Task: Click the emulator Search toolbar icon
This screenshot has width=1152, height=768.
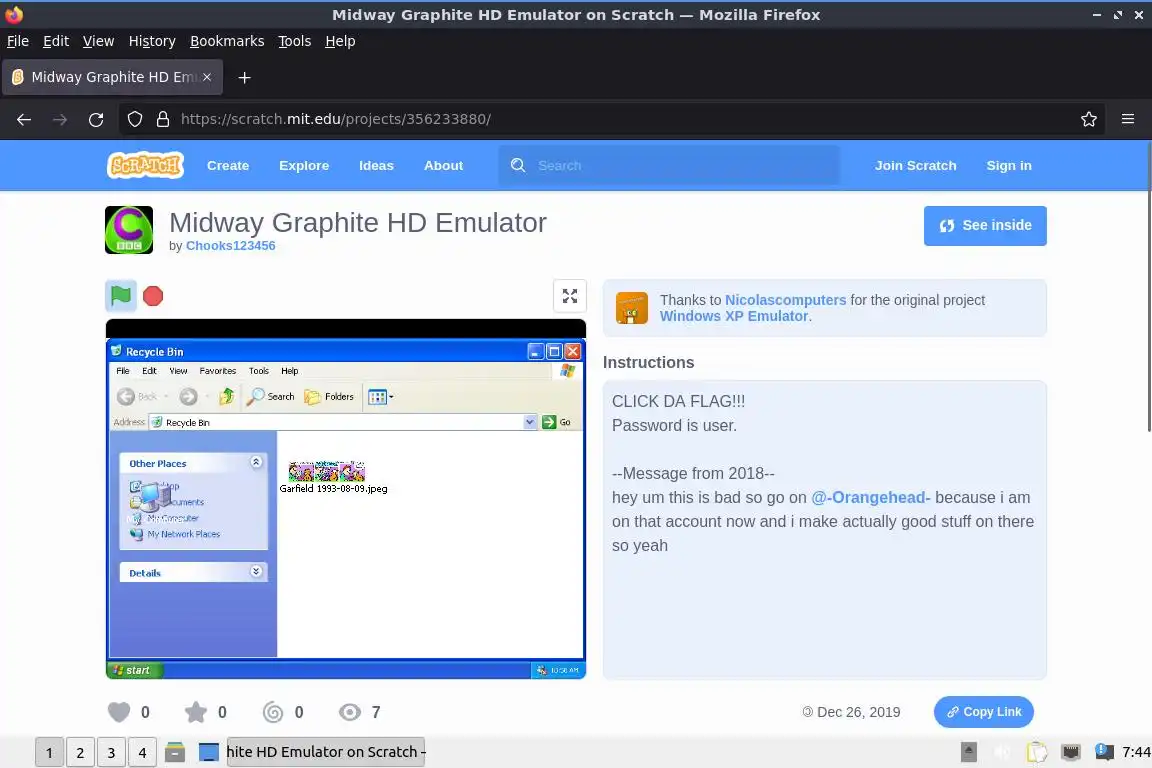Action: click(270, 397)
